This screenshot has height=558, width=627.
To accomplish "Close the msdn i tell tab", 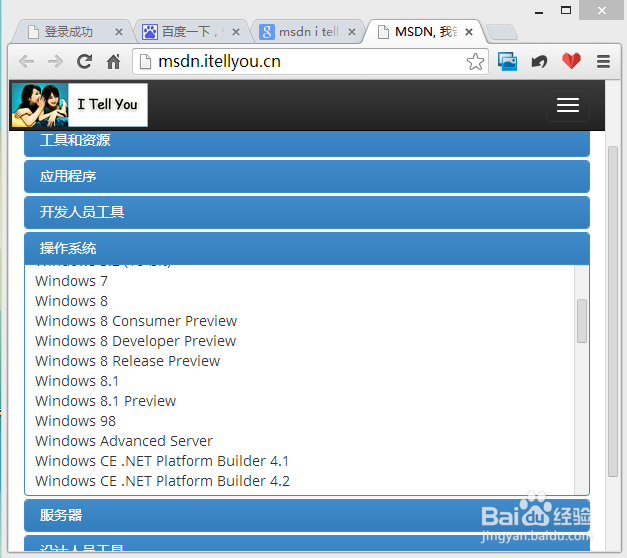I will 352,32.
